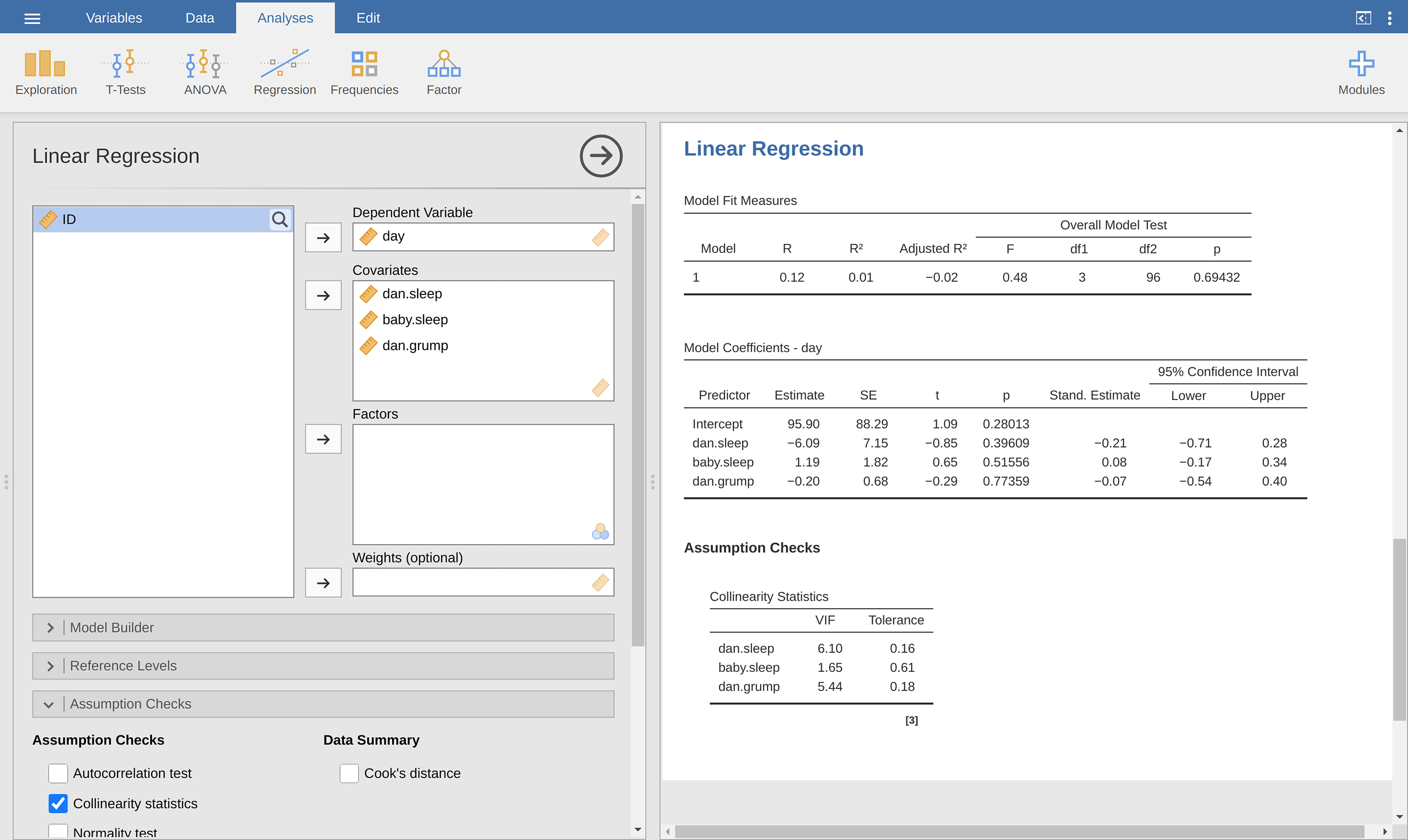Switch to the Variables tab
Image resolution: width=1408 pixels, height=840 pixels.
[114, 18]
